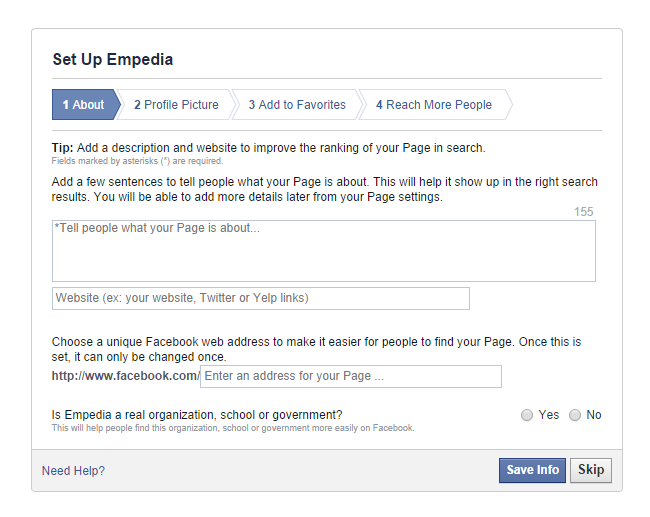Go to the Reach More People step
650x517 pixels.
434,105
